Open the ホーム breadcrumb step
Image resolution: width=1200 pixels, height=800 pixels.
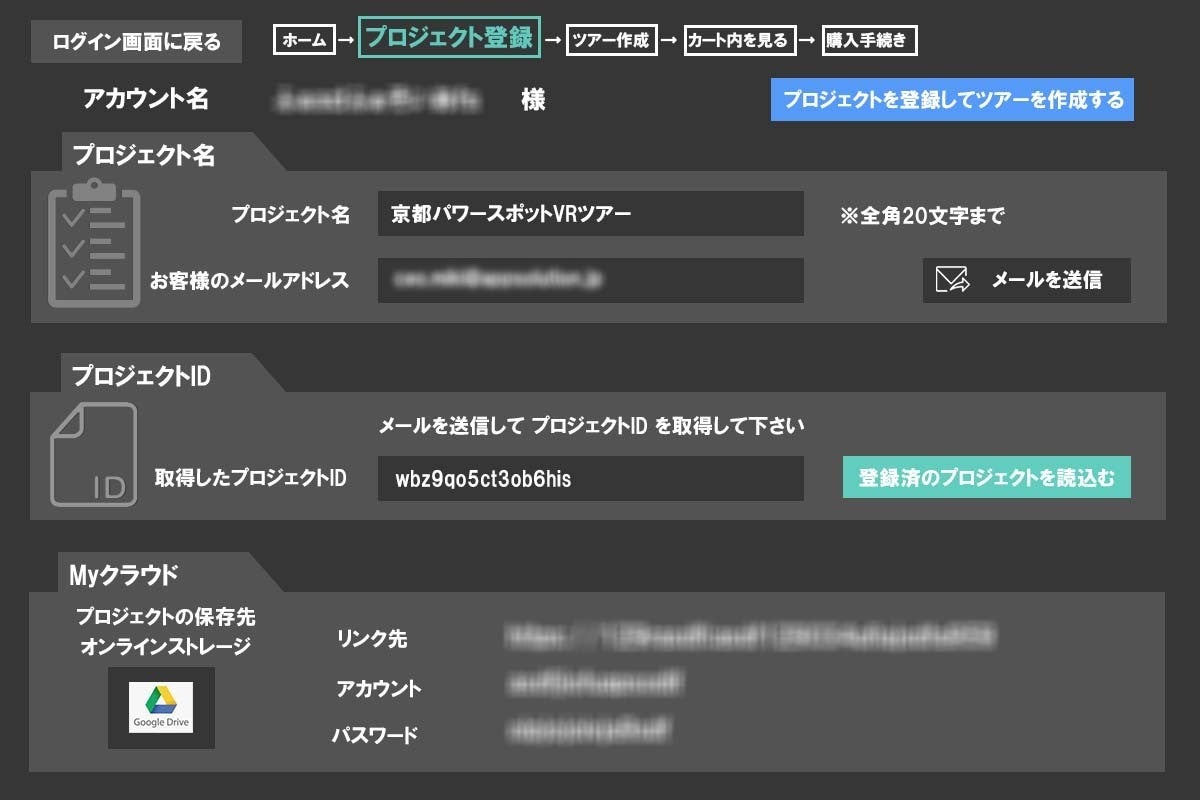pyautogui.click(x=304, y=40)
